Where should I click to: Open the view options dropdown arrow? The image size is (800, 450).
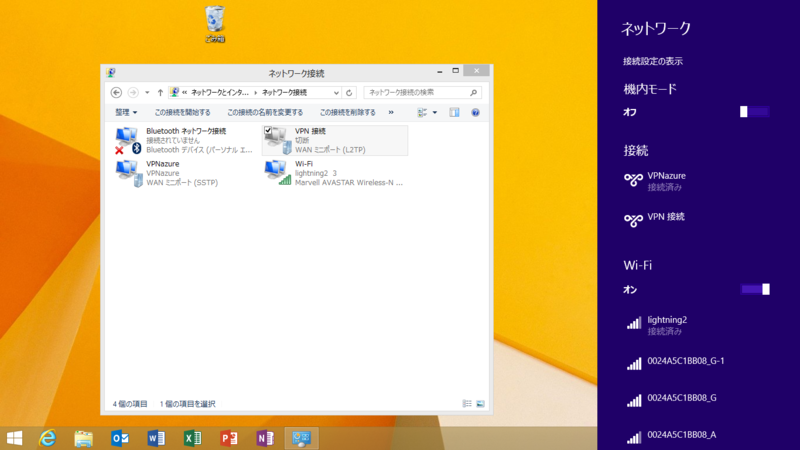click(435, 112)
